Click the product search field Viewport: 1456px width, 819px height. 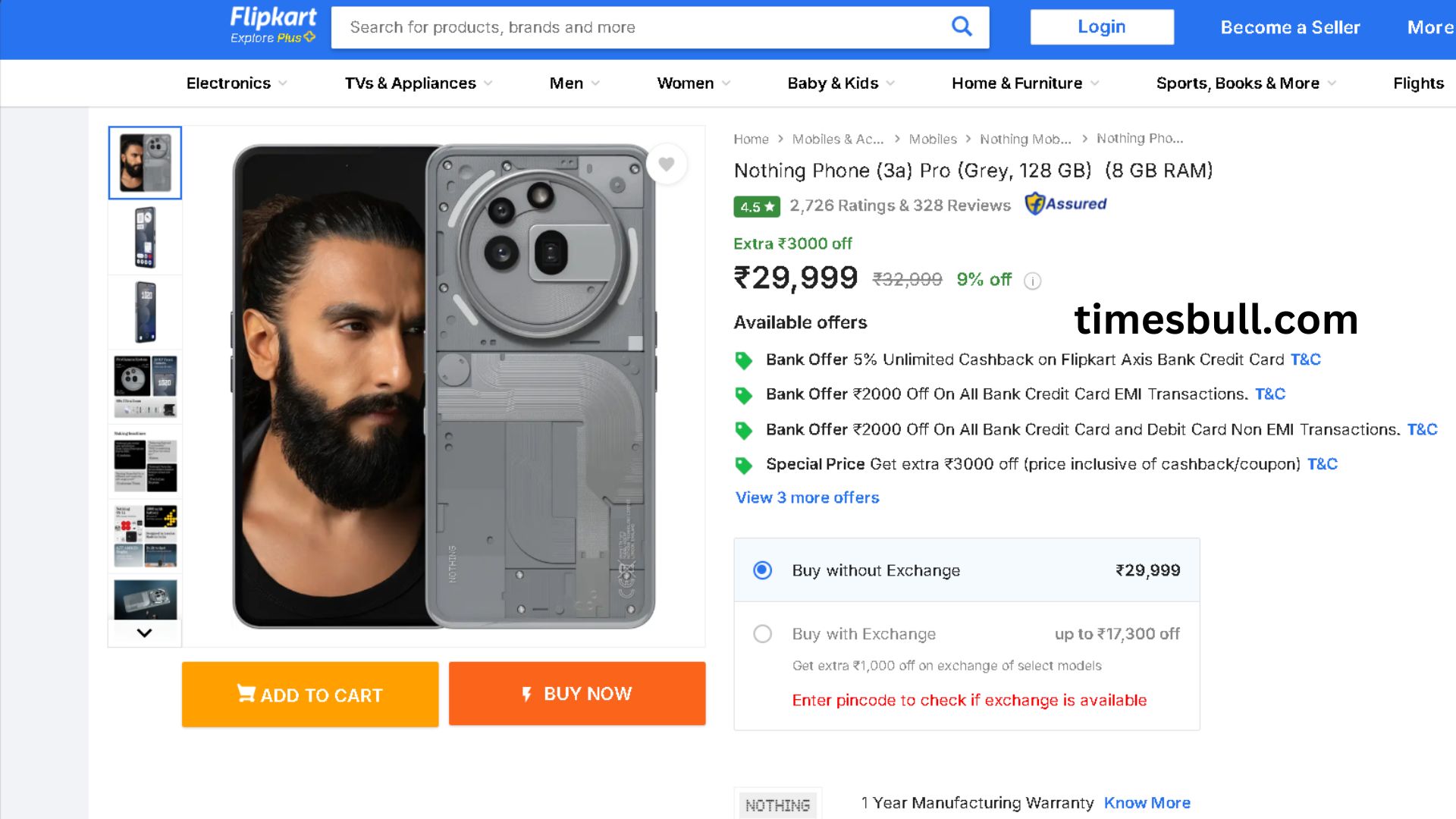tap(637, 27)
